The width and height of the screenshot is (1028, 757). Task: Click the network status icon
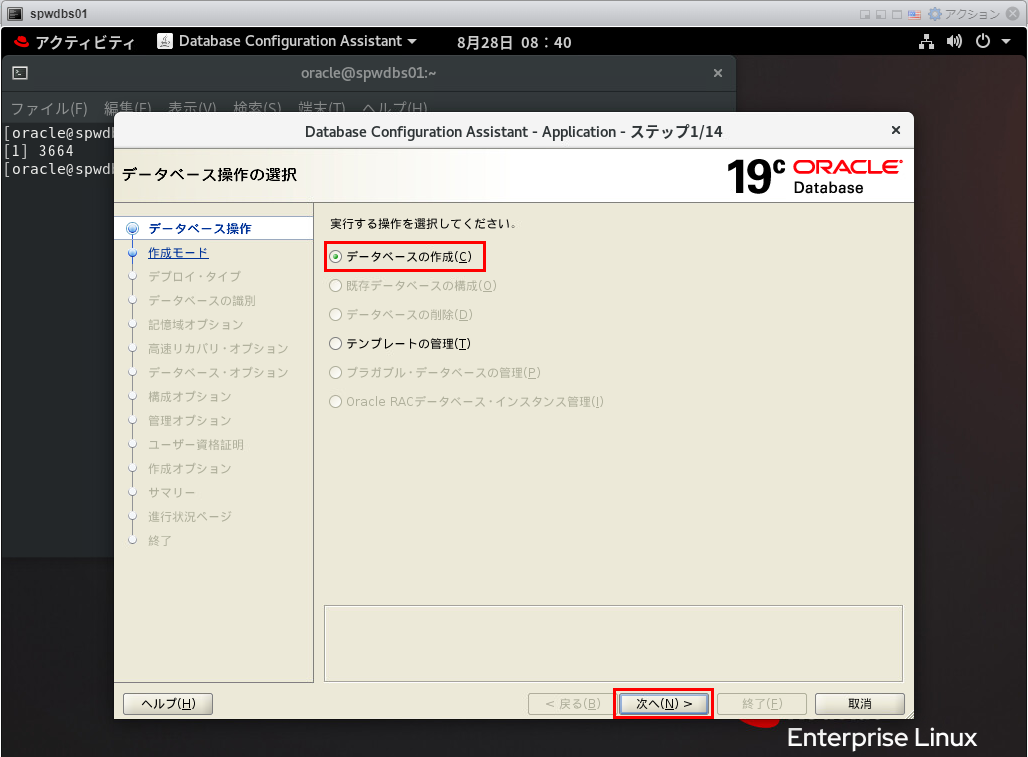(926, 42)
